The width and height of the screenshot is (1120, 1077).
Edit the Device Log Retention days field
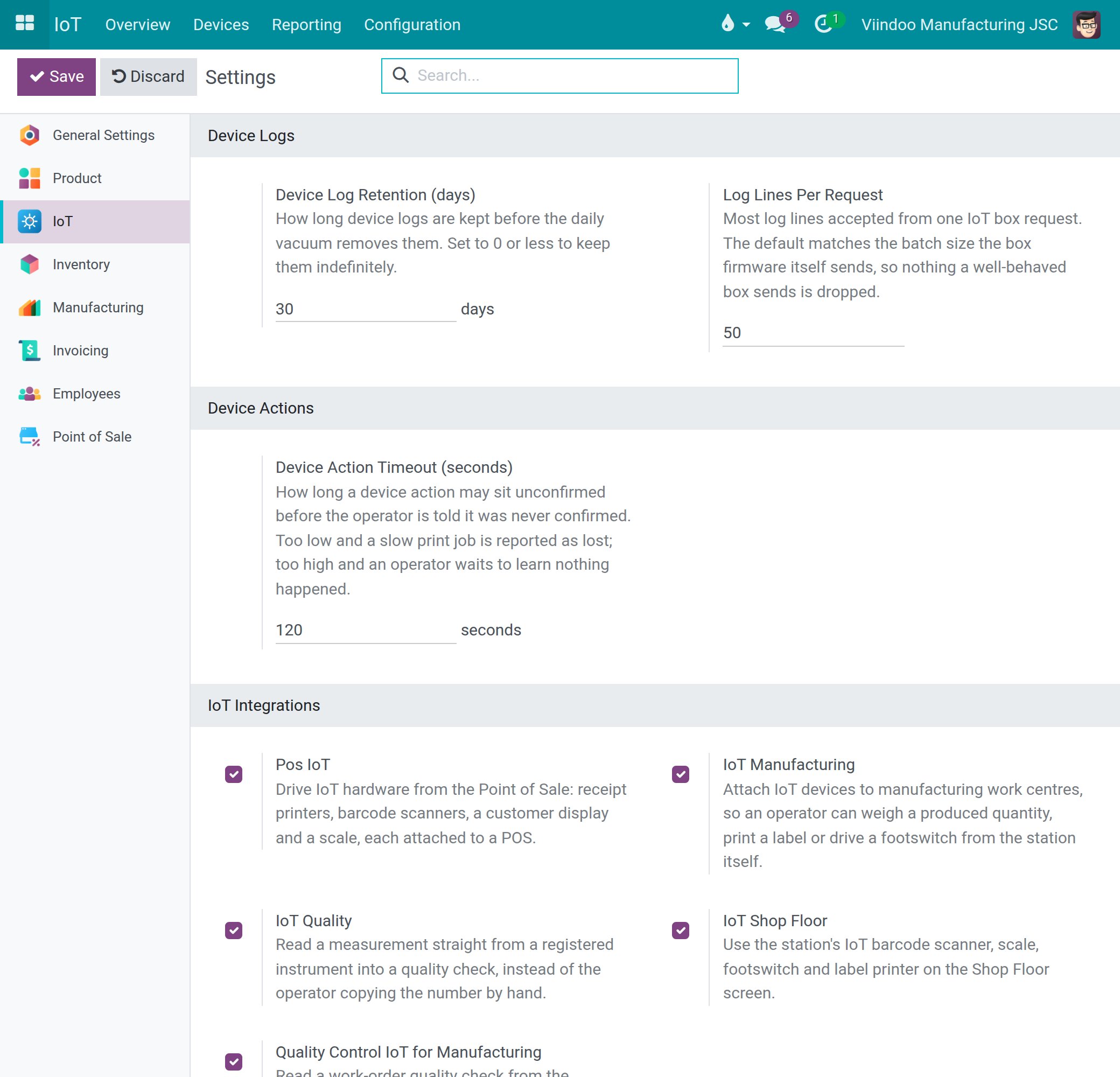pyautogui.click(x=365, y=309)
